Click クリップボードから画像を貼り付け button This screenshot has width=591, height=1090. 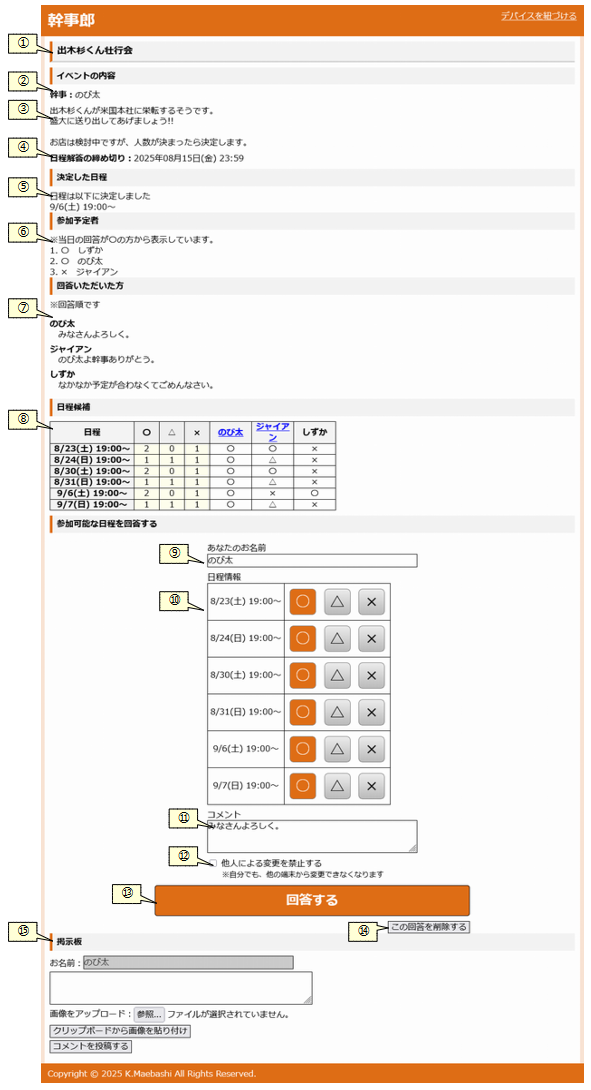[120, 1031]
